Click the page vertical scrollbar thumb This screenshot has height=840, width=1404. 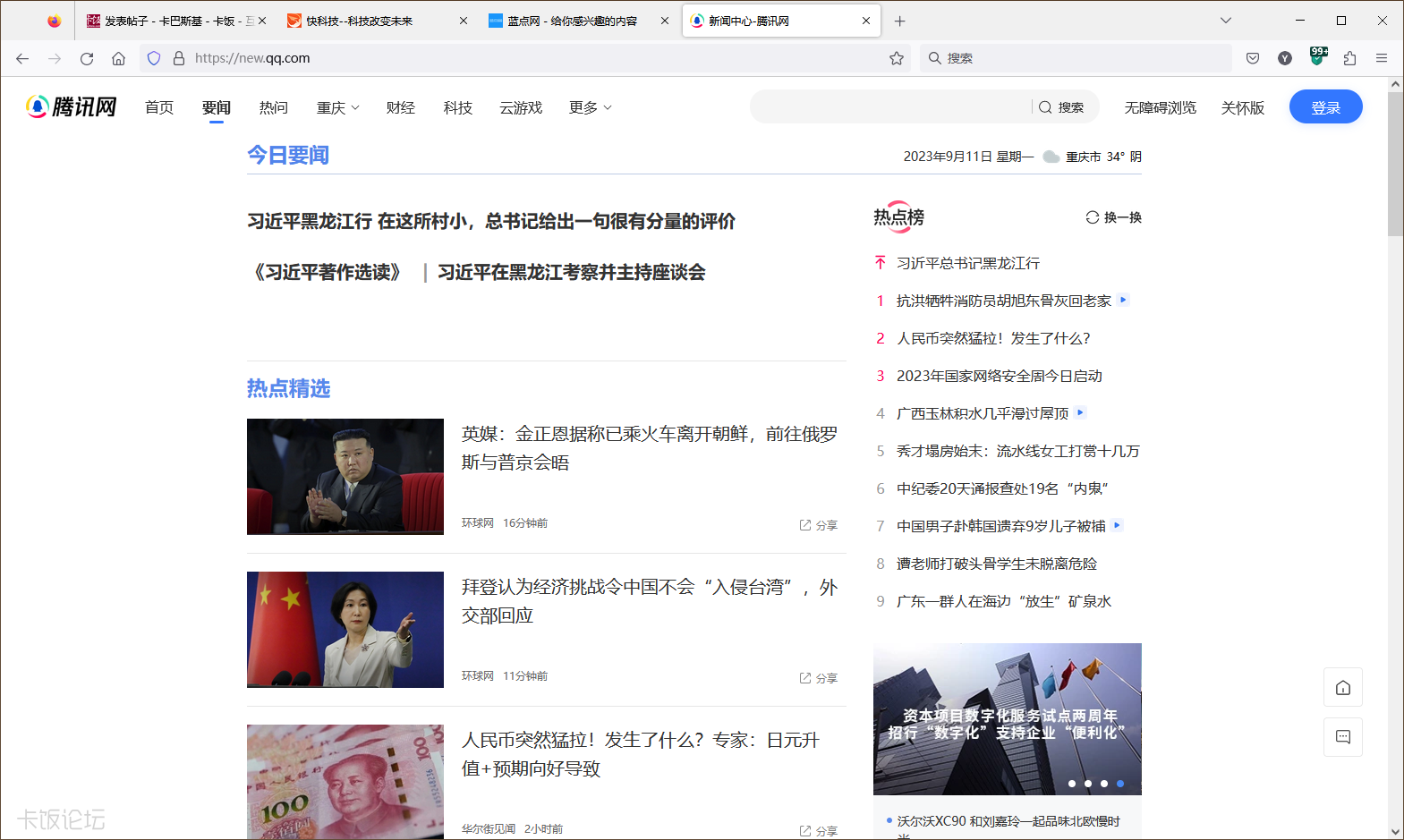pyautogui.click(x=1395, y=165)
